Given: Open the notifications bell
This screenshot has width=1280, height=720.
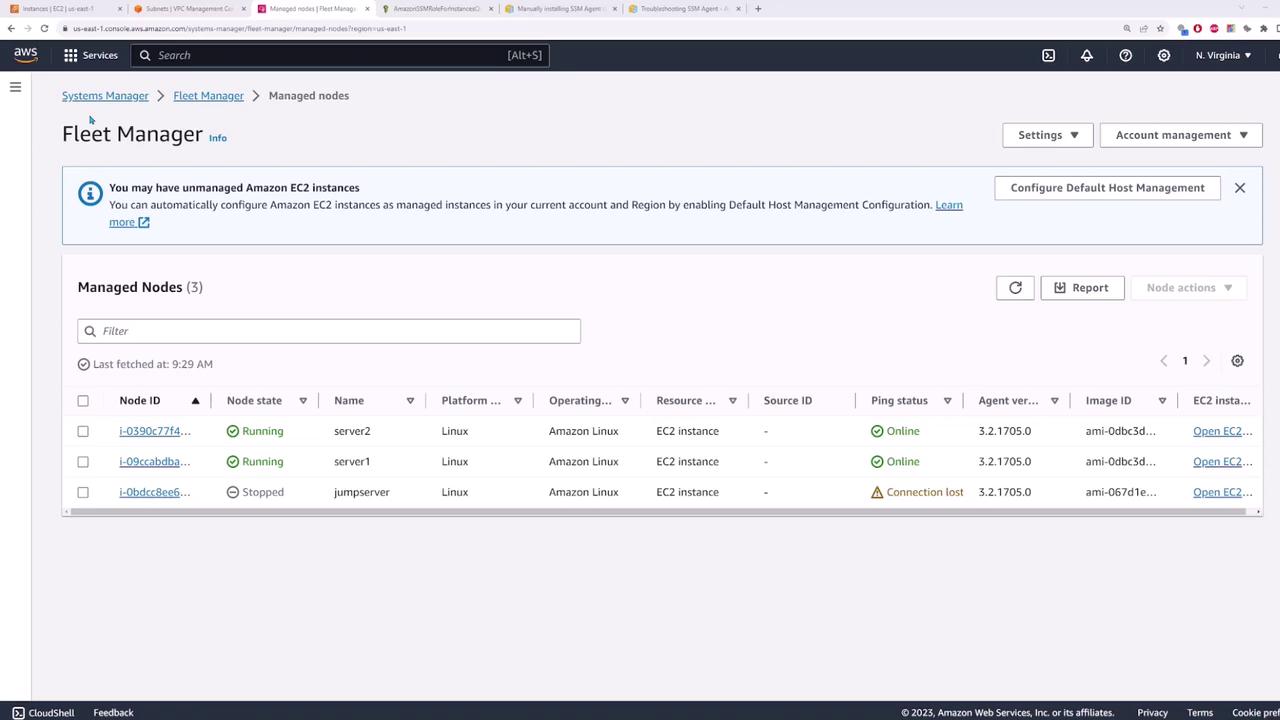Looking at the screenshot, I should click(x=1087, y=55).
